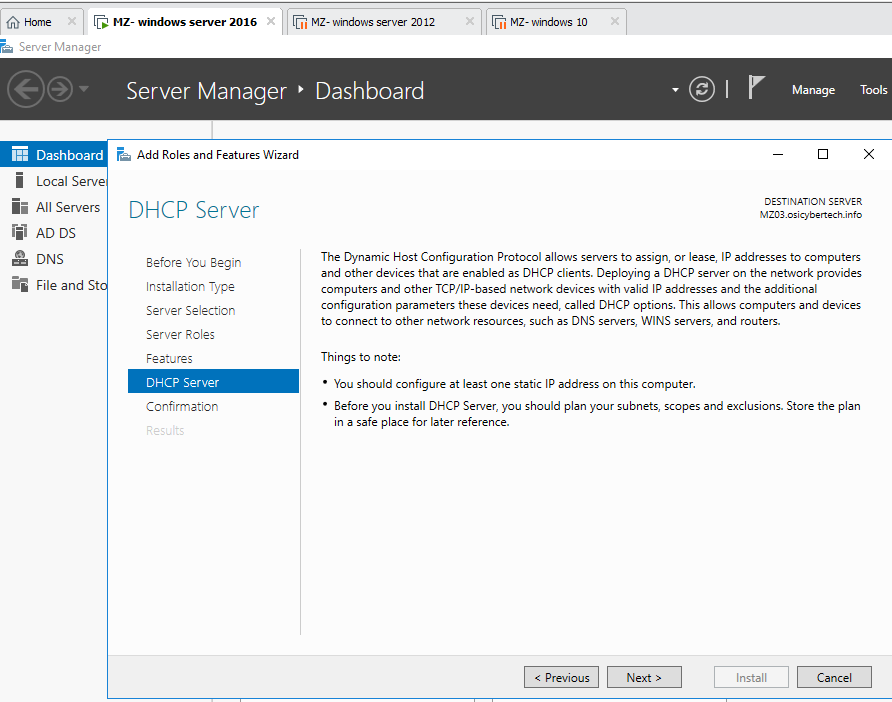
Task: Refresh the Server Manager dashboard
Action: click(x=701, y=89)
